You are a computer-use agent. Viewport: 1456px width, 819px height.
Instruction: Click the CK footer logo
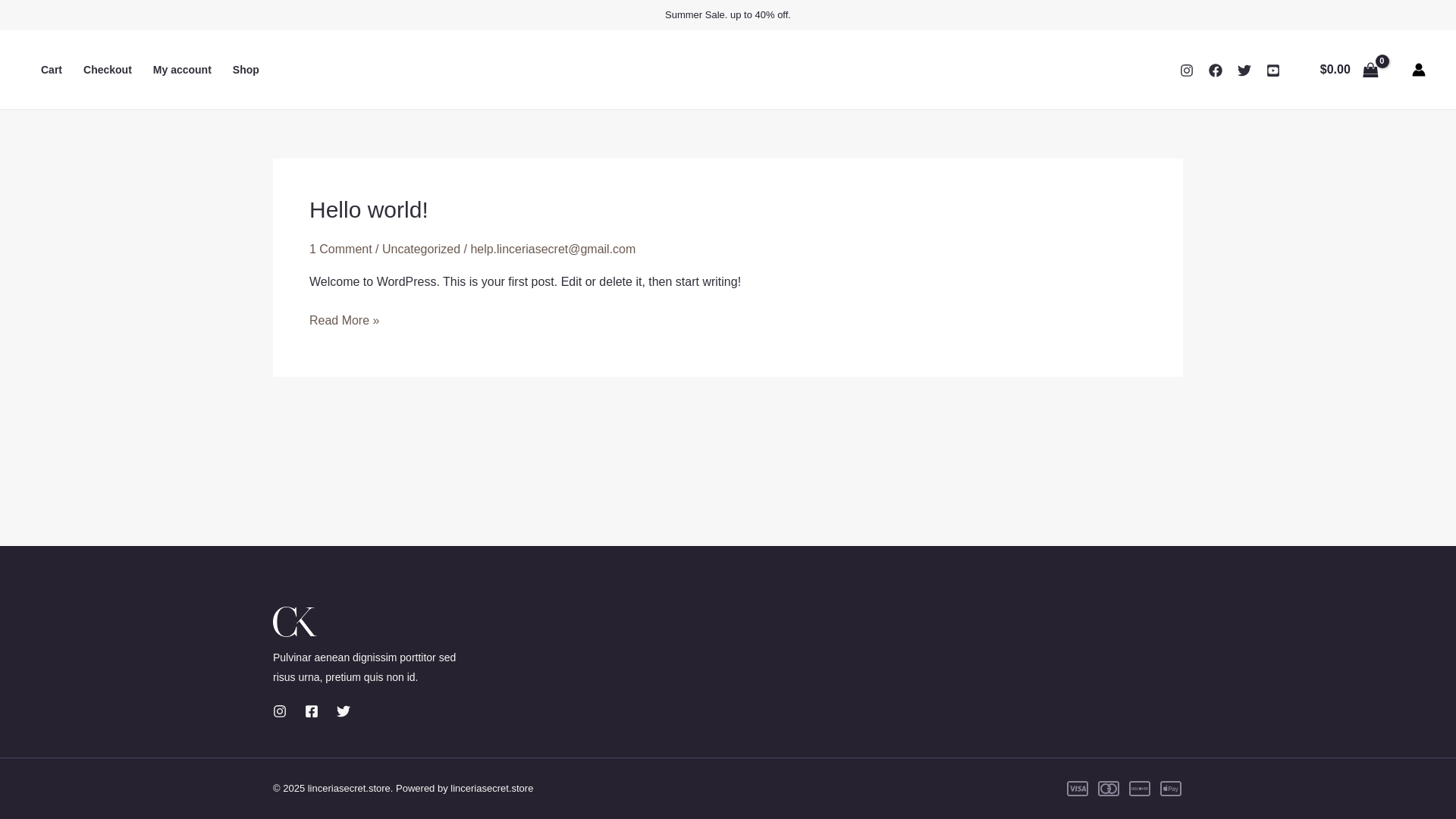tap(295, 622)
